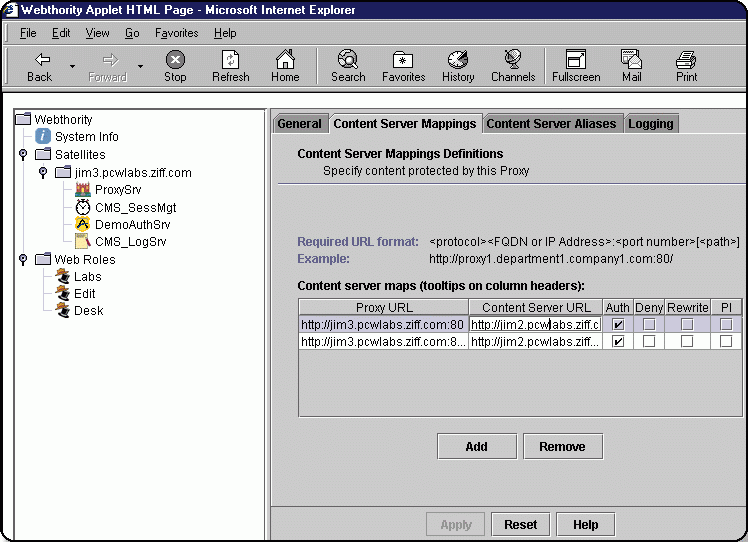Click the Reset button
Screen dimensions: 748x542
pyautogui.click(x=520, y=525)
